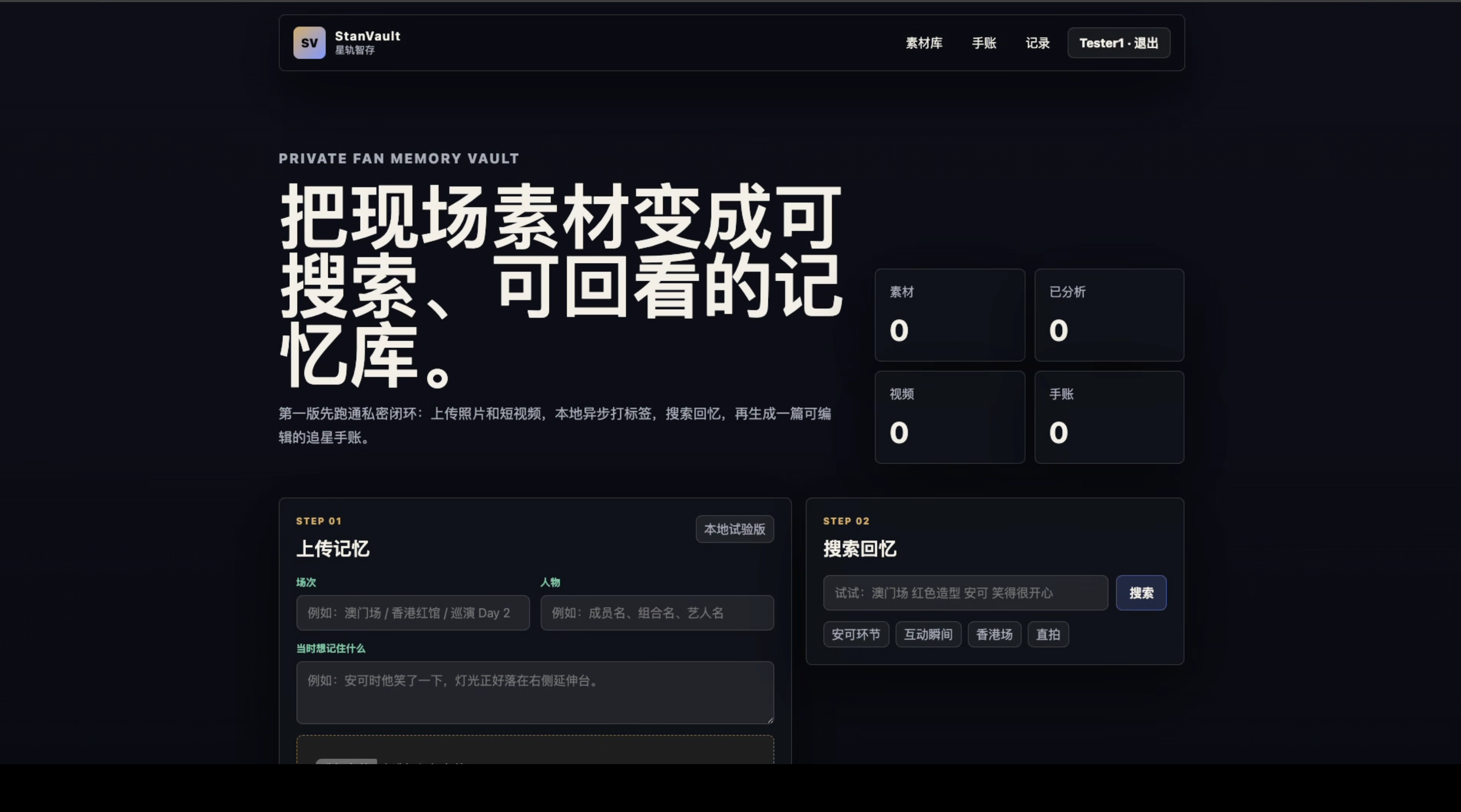The image size is (1461, 812).
Task: Select the 手账 stat card
Action: click(1109, 417)
